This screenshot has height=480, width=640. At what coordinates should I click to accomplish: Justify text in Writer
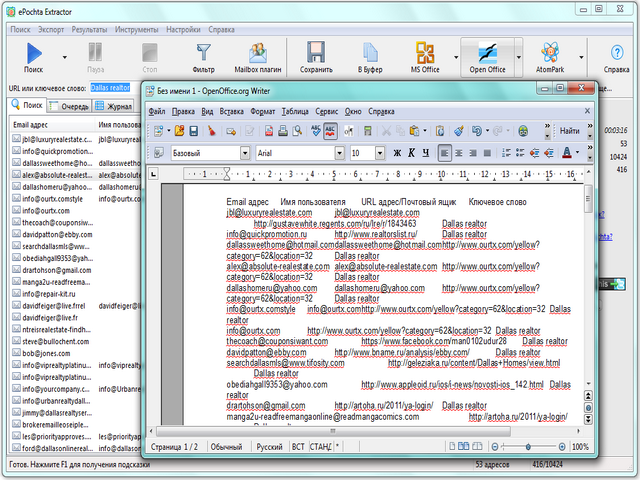[x=487, y=153]
